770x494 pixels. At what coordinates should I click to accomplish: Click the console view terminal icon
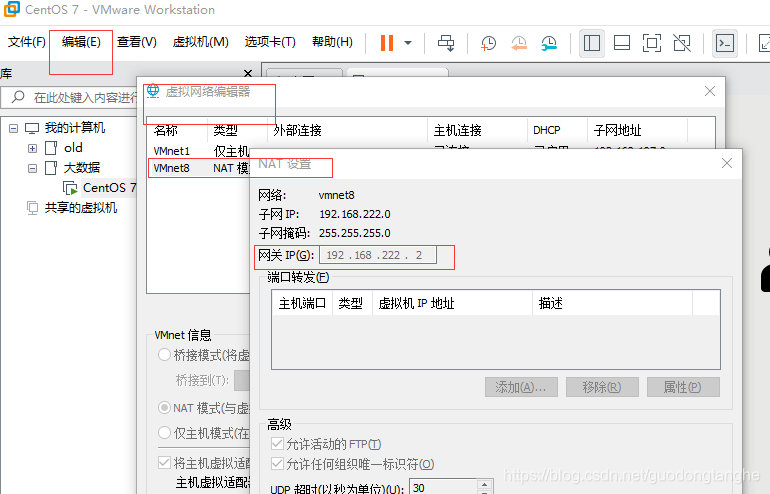pyautogui.click(x=725, y=43)
